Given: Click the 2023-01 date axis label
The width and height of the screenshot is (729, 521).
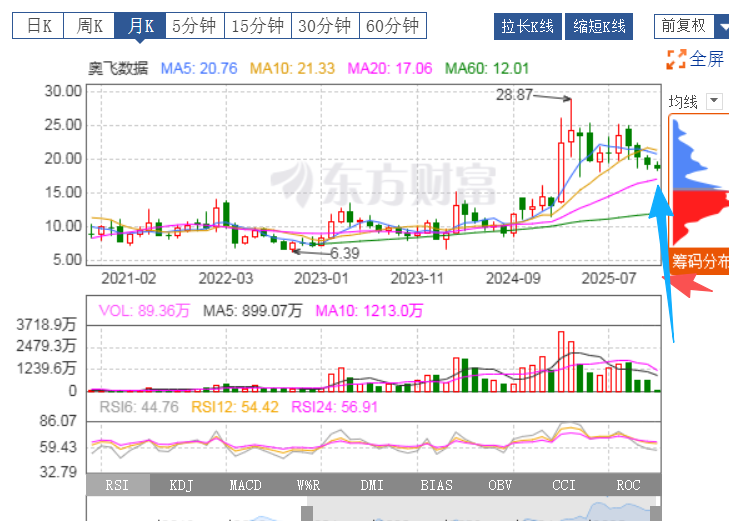Looking at the screenshot, I should (x=321, y=278).
